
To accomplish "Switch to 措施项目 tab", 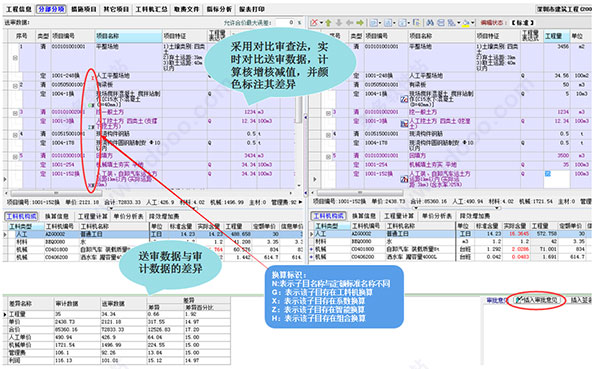I will pyautogui.click(x=84, y=9).
